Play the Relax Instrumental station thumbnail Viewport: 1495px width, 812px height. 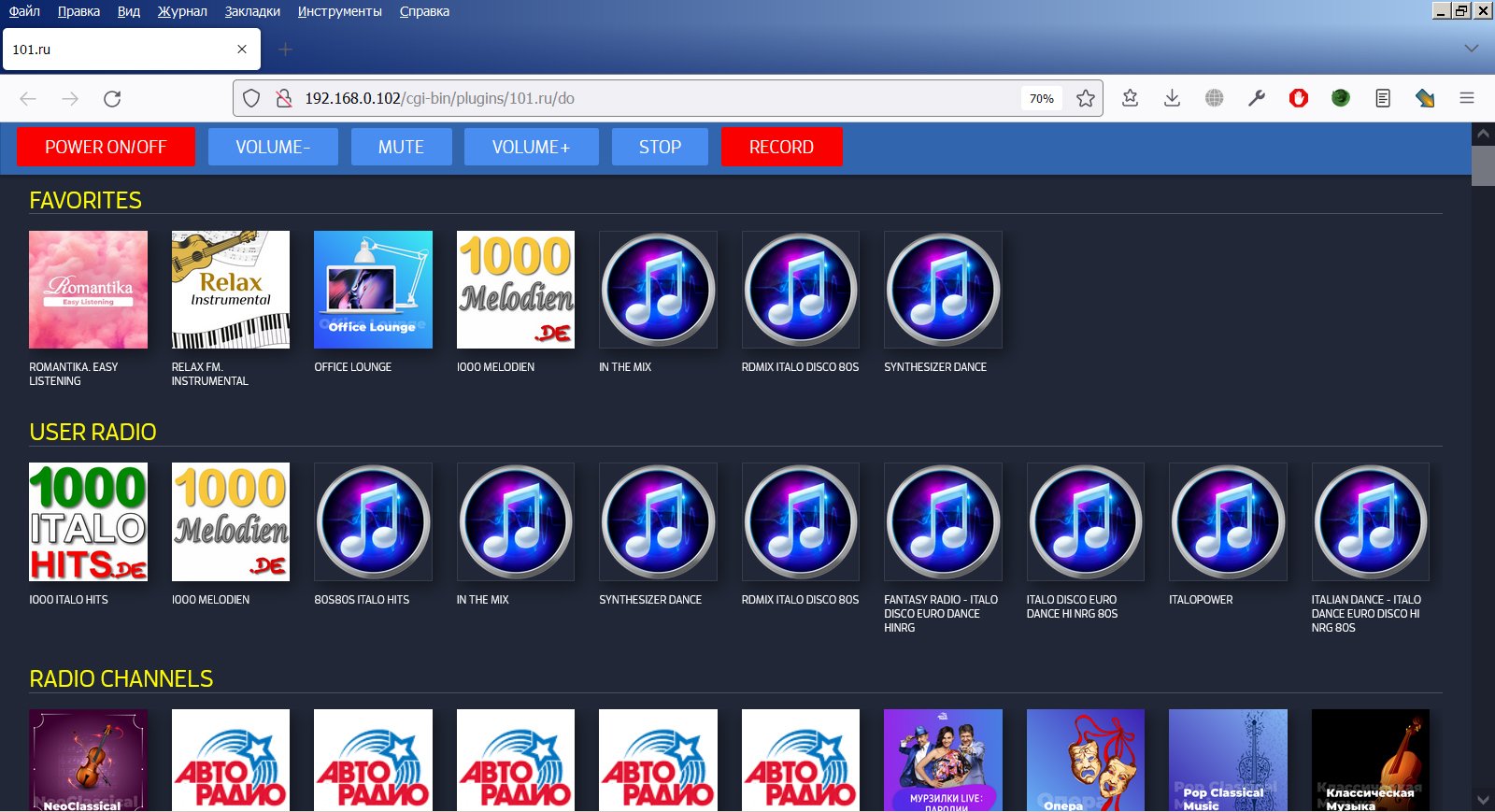(231, 290)
